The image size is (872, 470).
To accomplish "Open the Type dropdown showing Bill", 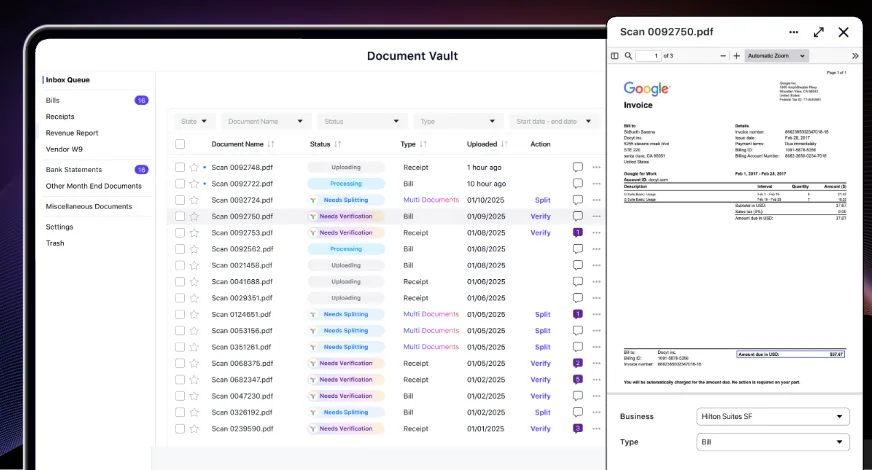I will (x=773, y=442).
